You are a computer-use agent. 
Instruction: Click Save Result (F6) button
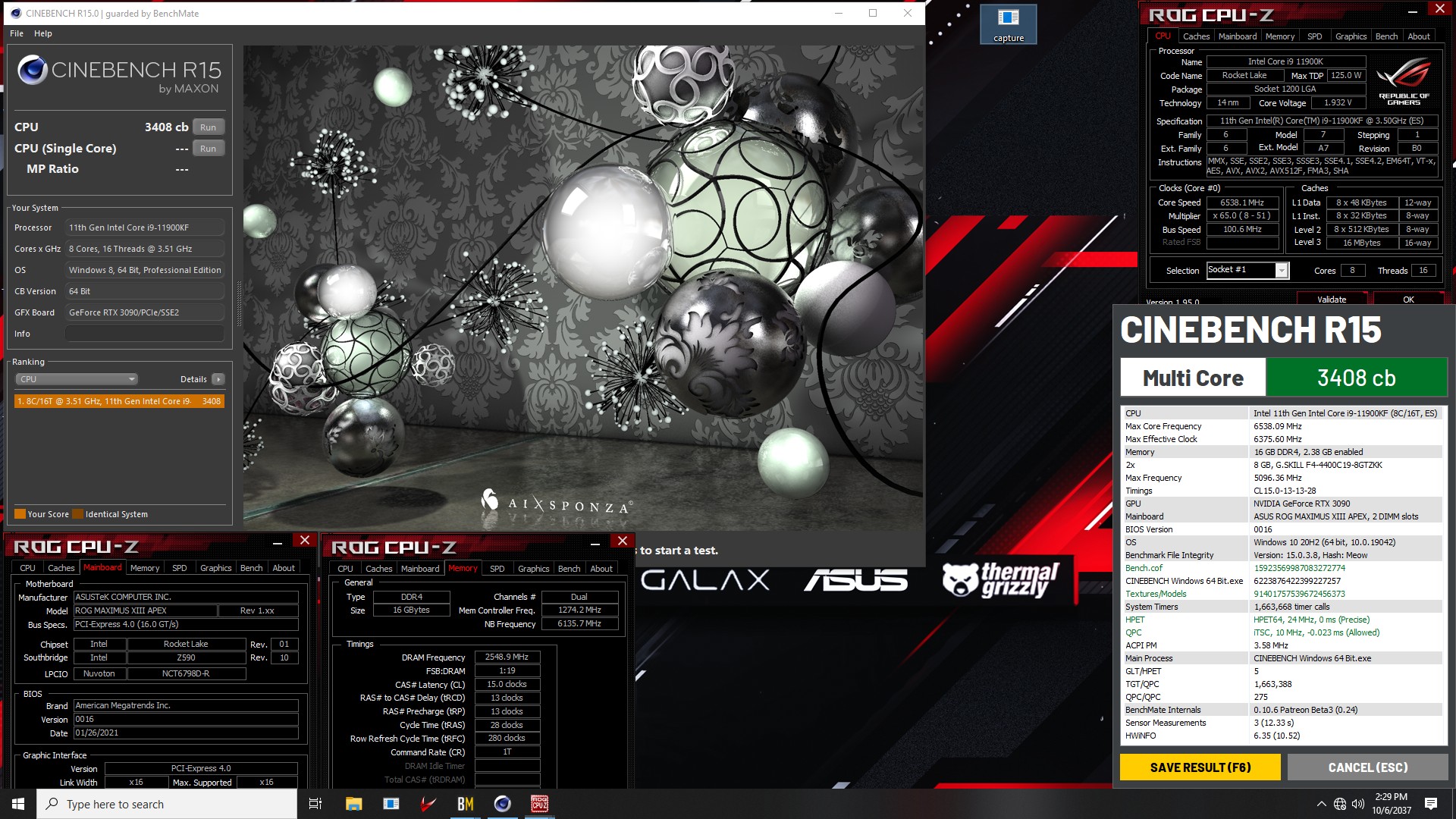[1200, 767]
